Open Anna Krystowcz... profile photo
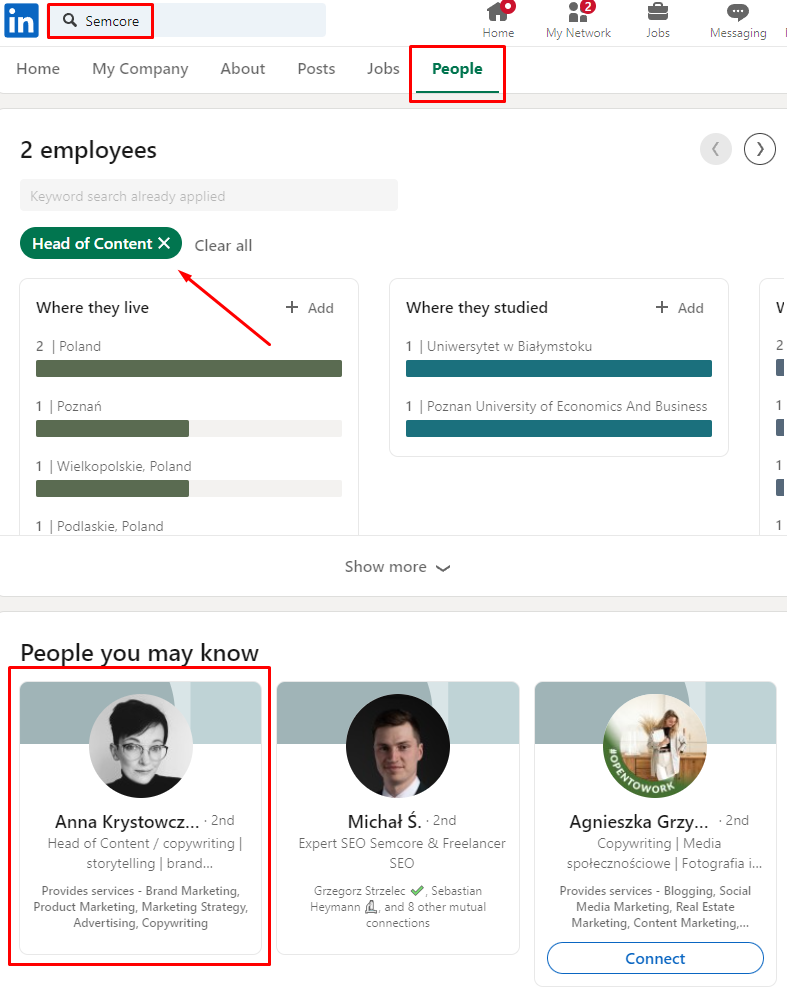 pos(140,746)
